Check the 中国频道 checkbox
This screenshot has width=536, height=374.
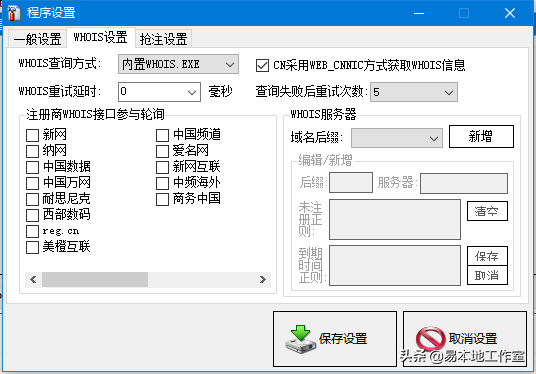coord(162,135)
